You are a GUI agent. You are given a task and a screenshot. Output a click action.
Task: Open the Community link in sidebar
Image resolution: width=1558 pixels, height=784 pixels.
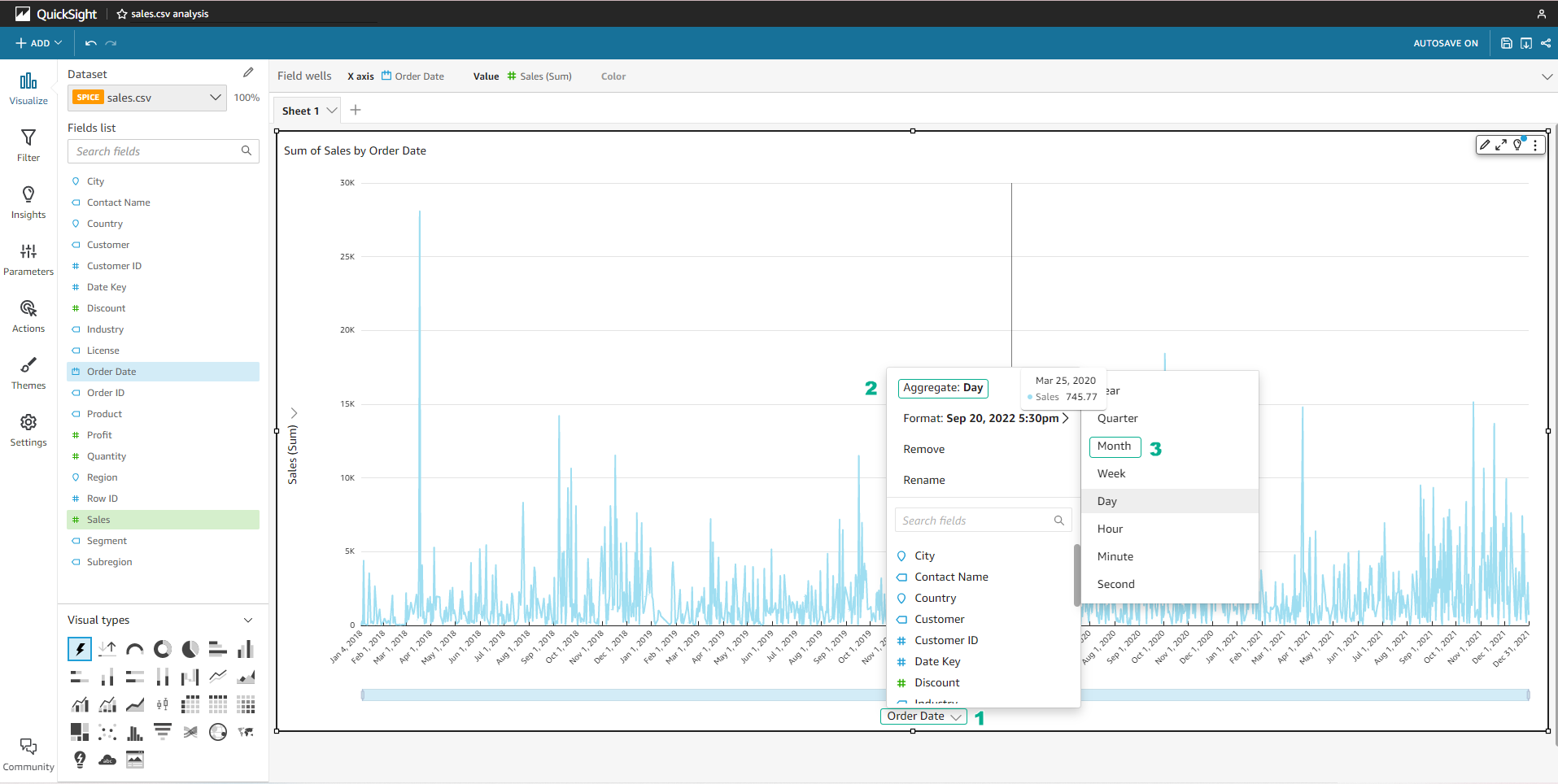[28, 755]
